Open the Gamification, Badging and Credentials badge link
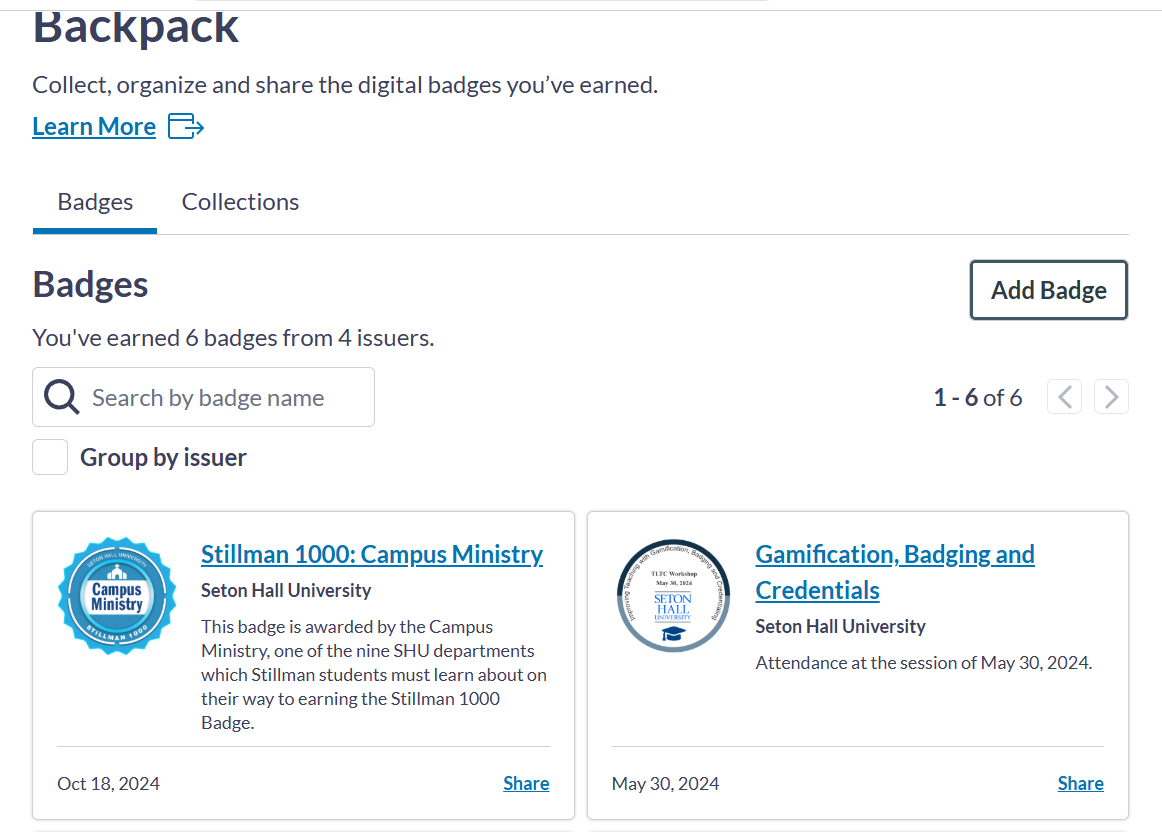Viewport: 1162px width, 832px height. click(894, 572)
